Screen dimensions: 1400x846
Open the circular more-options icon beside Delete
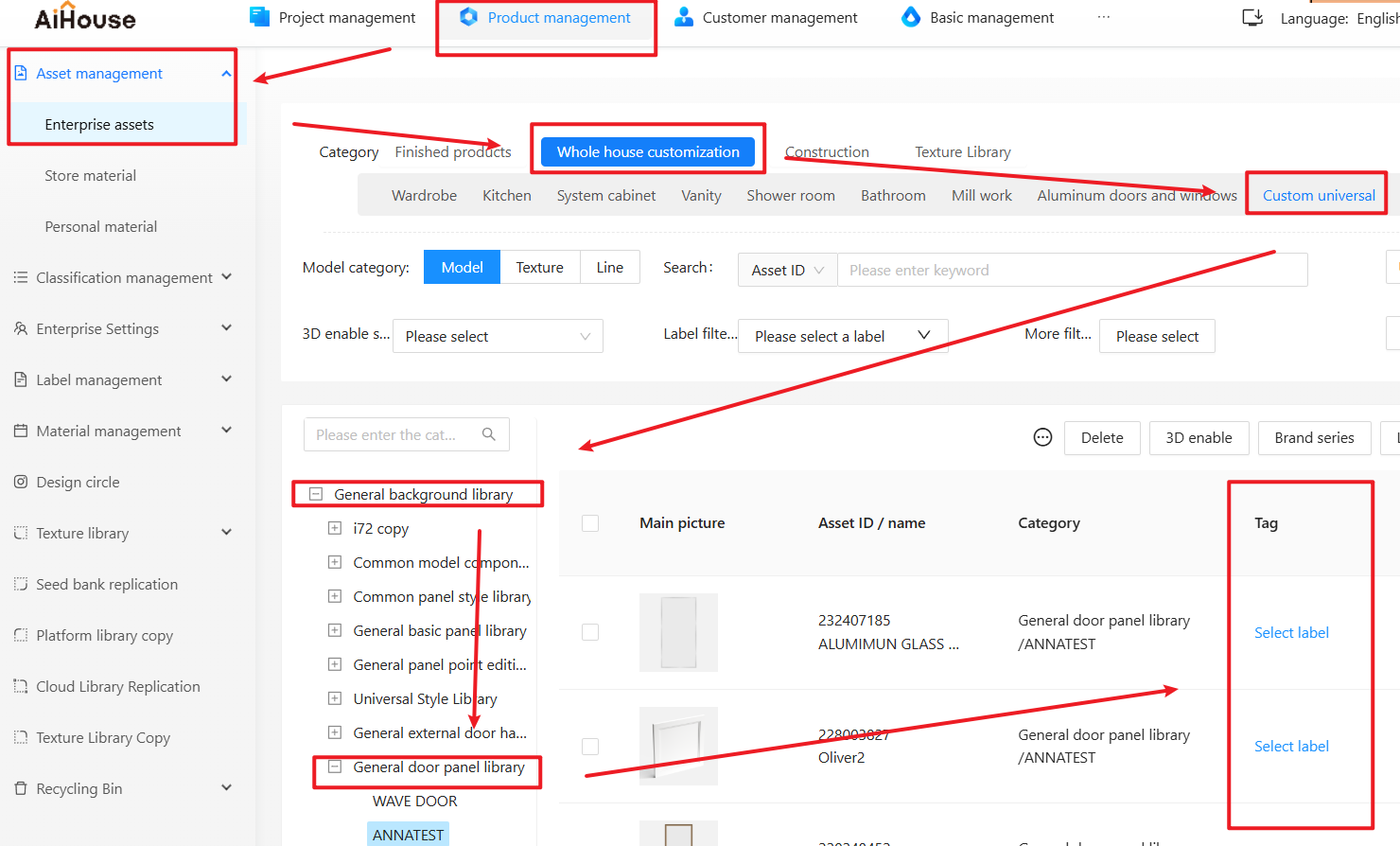(1042, 437)
